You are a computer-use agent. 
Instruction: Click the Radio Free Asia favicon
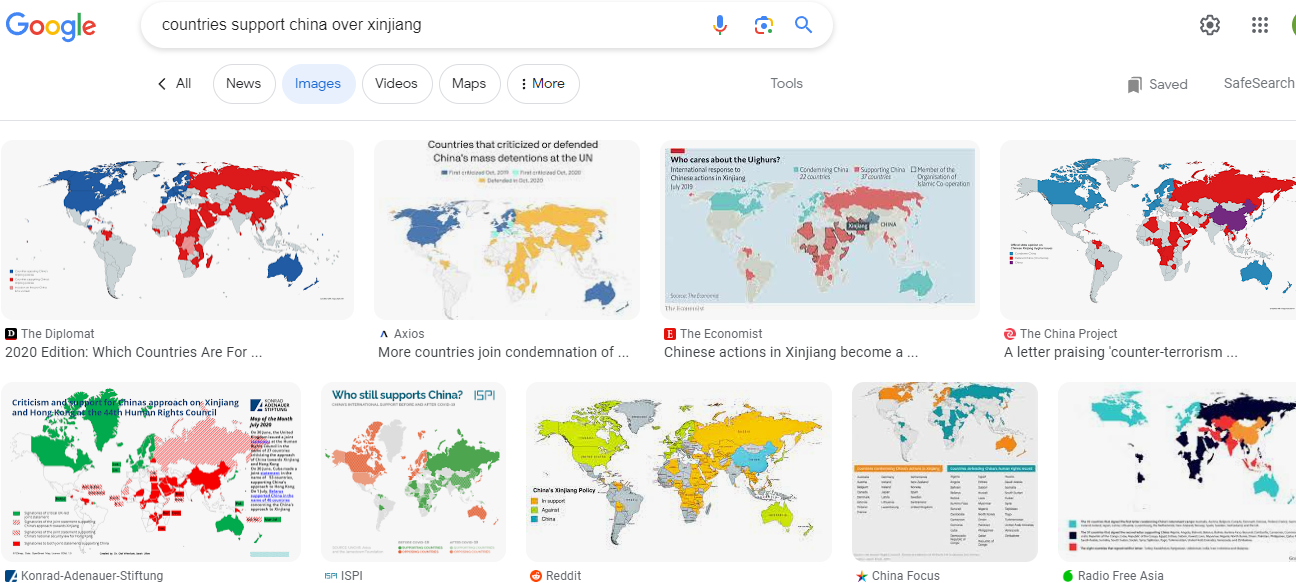[x=1068, y=576]
